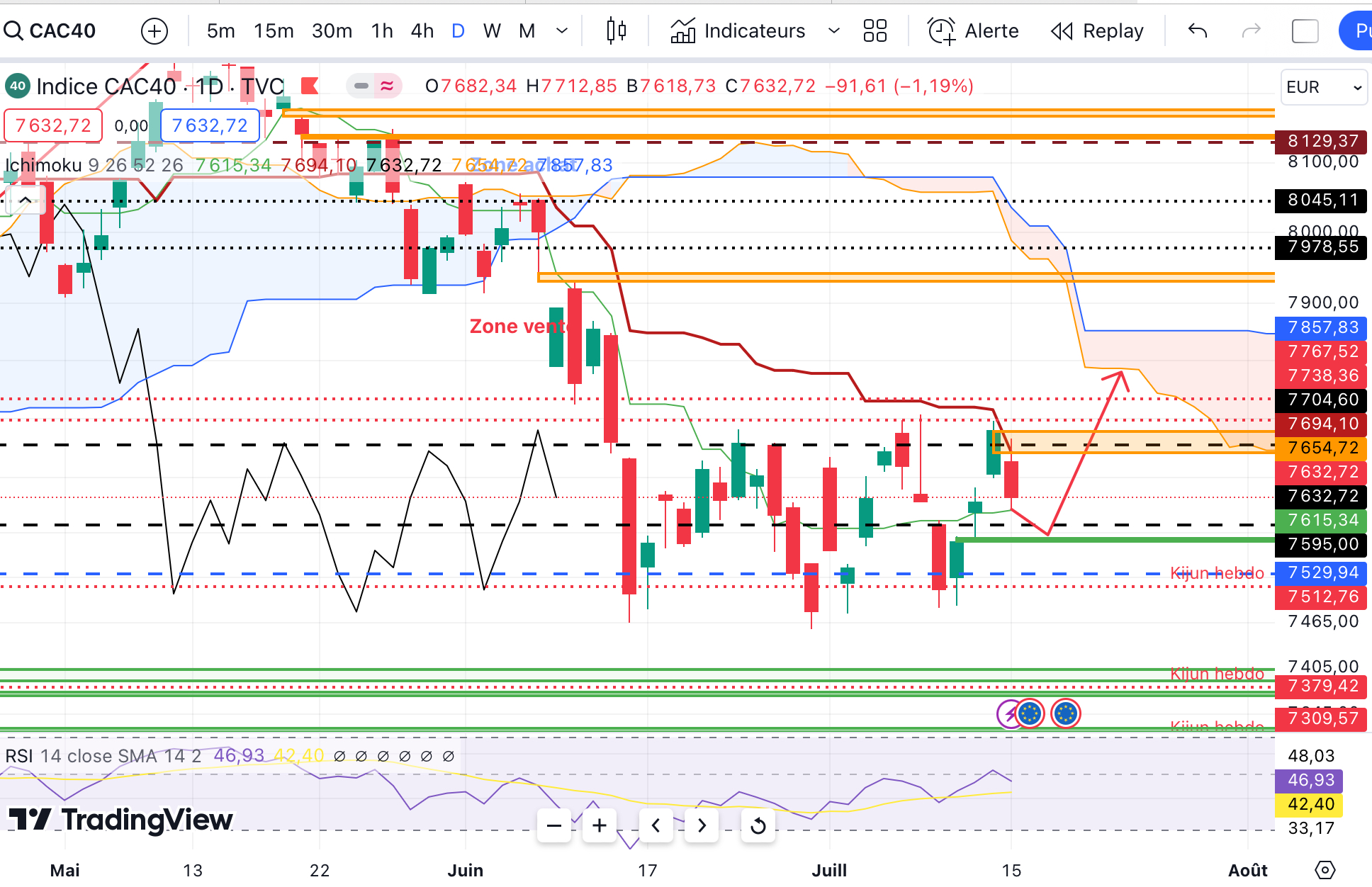This screenshot has width=1372, height=887.
Task: Reset the chart view with circular arrow
Action: point(758,825)
